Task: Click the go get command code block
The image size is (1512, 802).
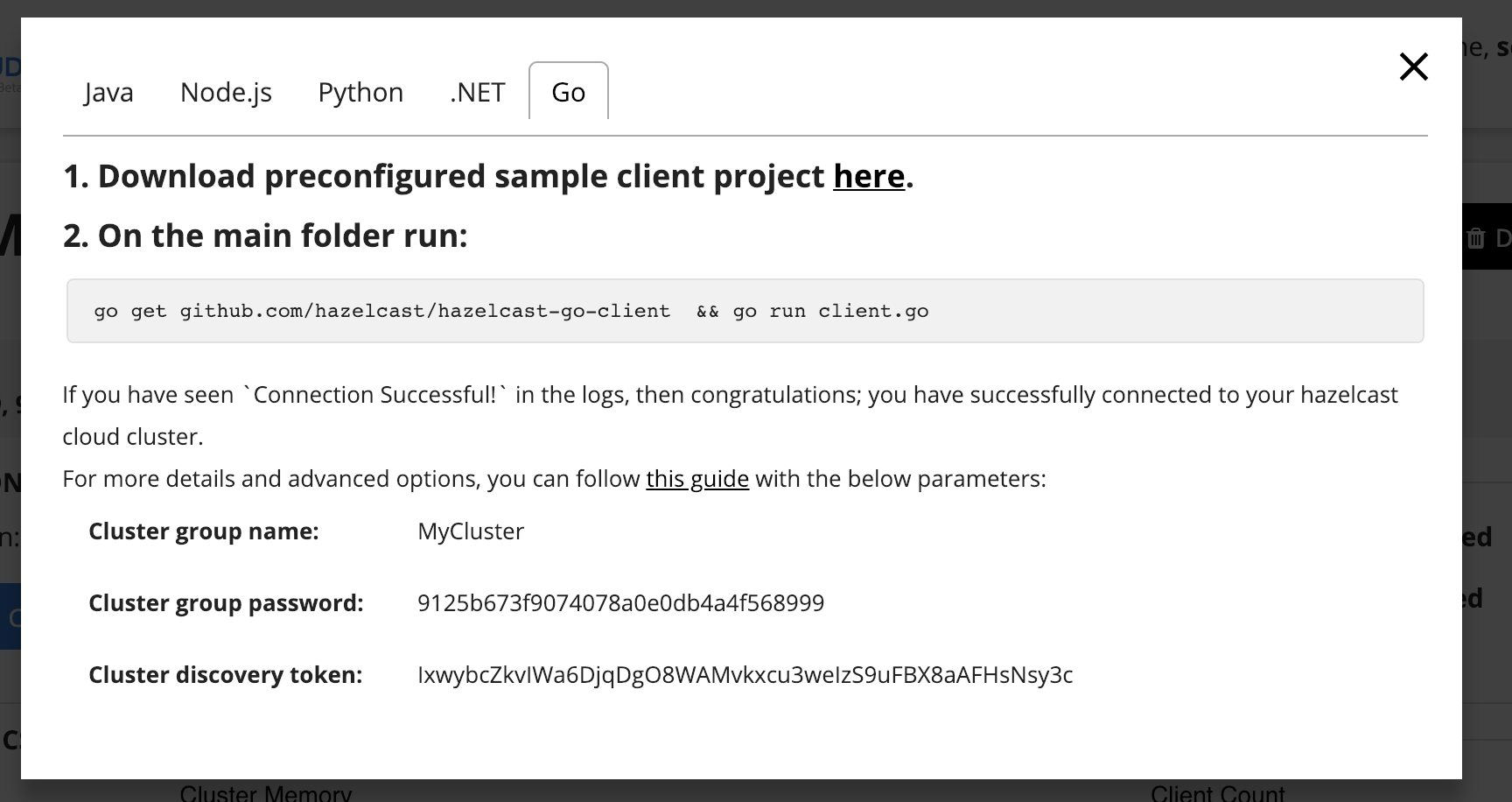Action: [745, 311]
